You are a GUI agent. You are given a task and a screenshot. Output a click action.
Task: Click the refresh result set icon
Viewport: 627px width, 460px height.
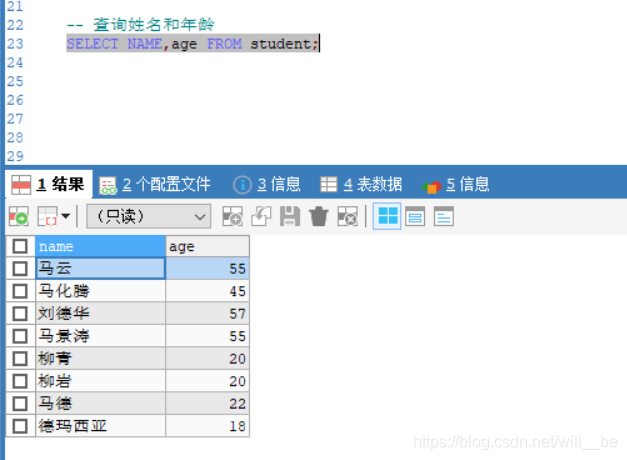pyautogui.click(x=18, y=216)
